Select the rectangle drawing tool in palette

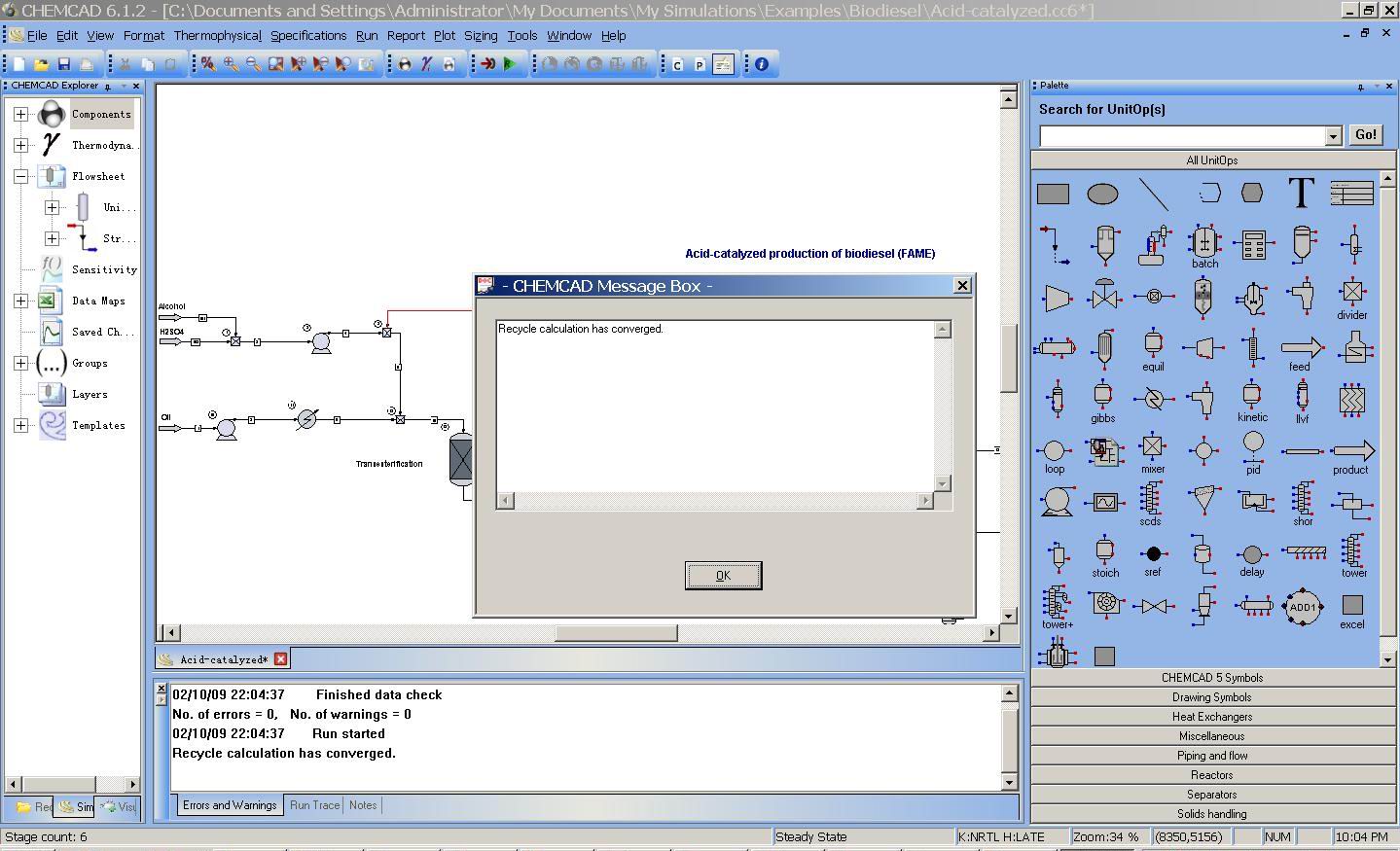tap(1053, 195)
